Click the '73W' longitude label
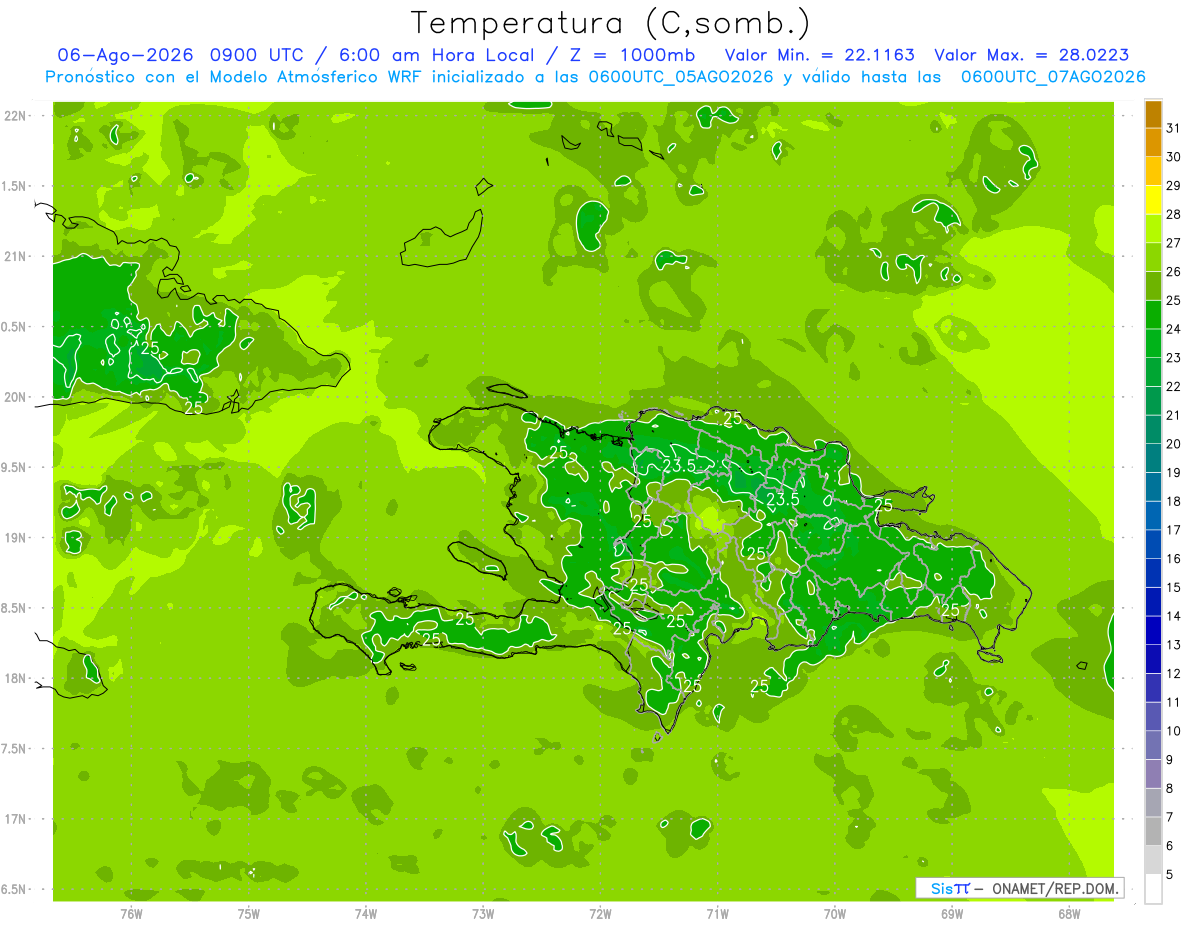 [483, 914]
